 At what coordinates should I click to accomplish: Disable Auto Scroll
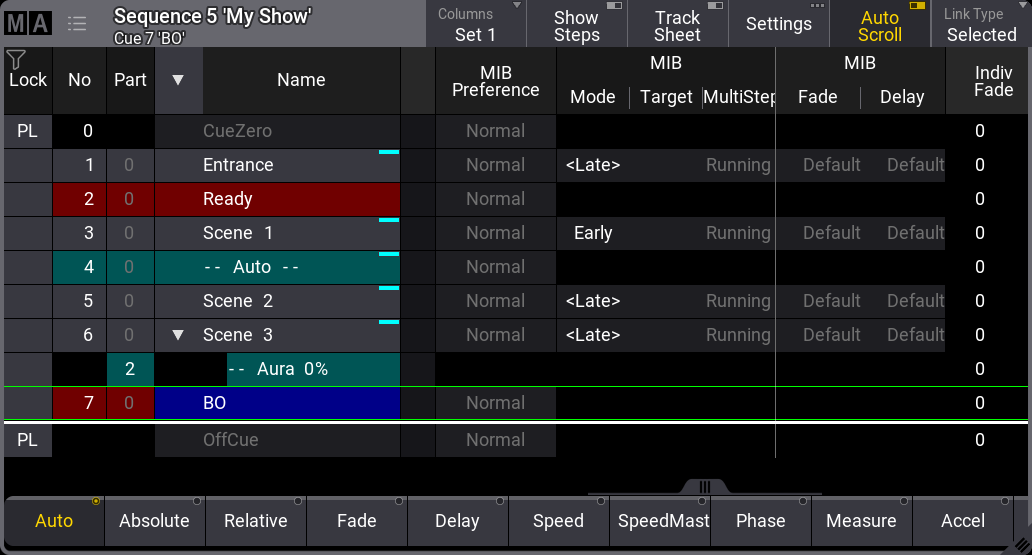[879, 25]
